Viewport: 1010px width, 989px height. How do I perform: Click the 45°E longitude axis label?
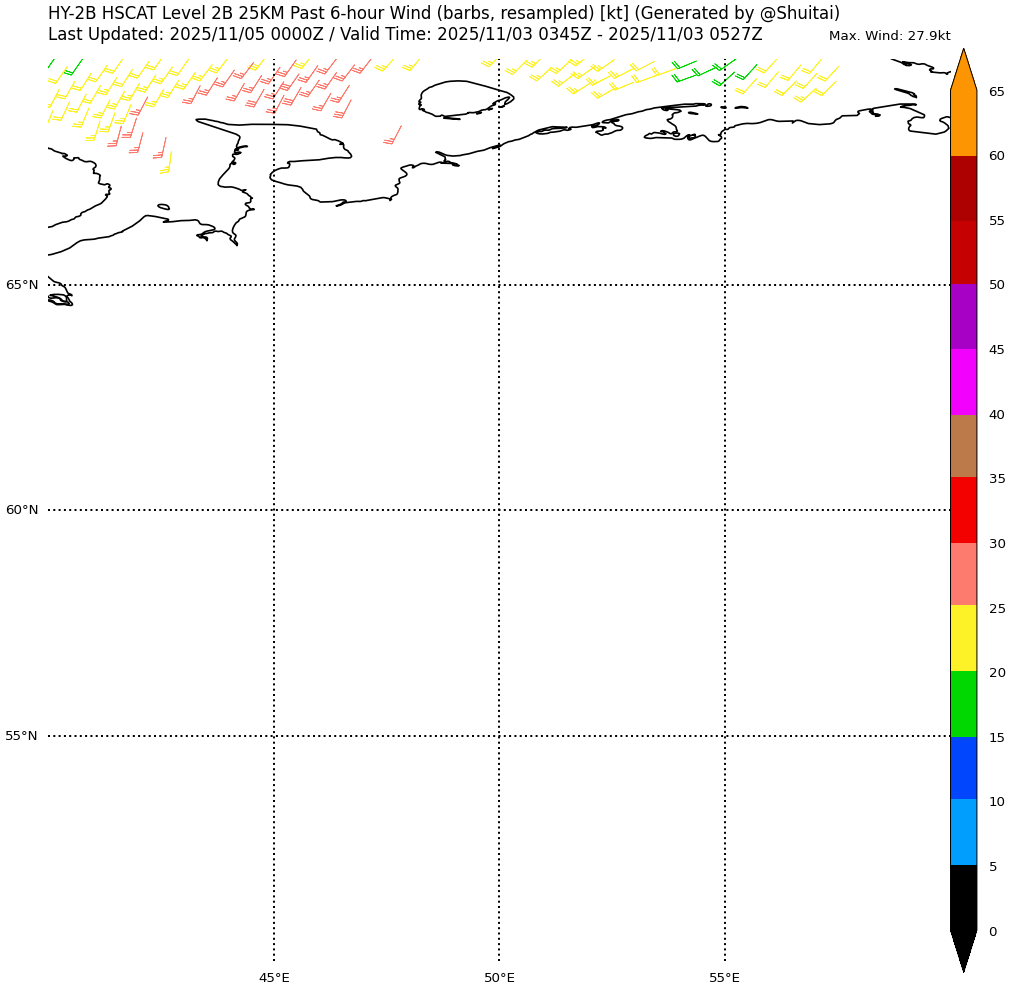(x=274, y=977)
